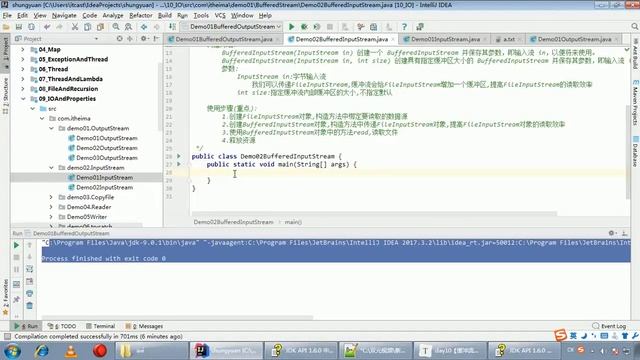The height and width of the screenshot is (360, 640).
Task: Rerun program in Run panel
Action: (16, 245)
